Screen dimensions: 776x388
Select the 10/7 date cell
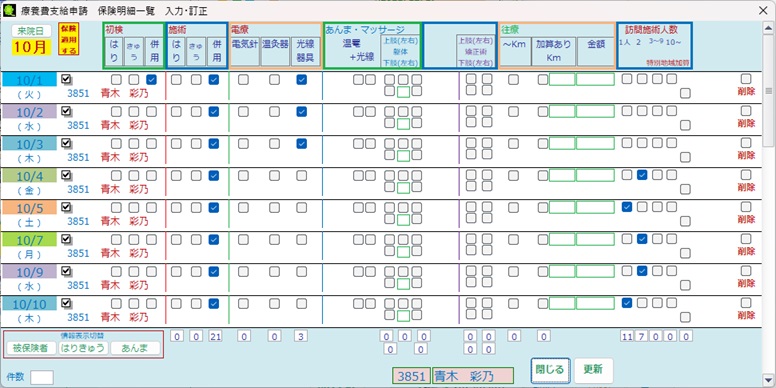[29, 240]
